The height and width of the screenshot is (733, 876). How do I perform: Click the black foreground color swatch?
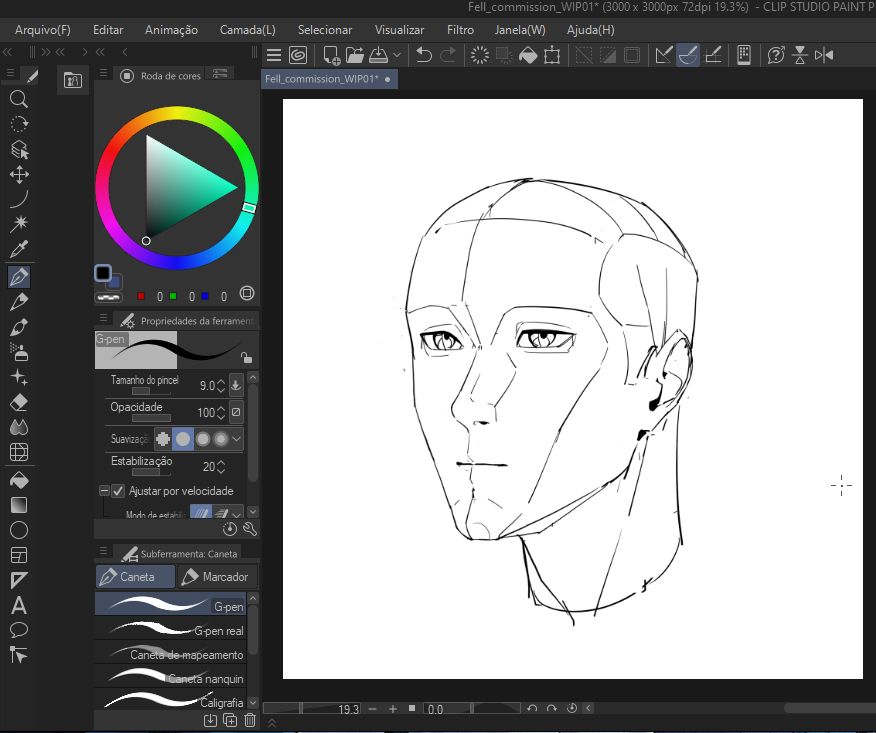click(x=103, y=273)
